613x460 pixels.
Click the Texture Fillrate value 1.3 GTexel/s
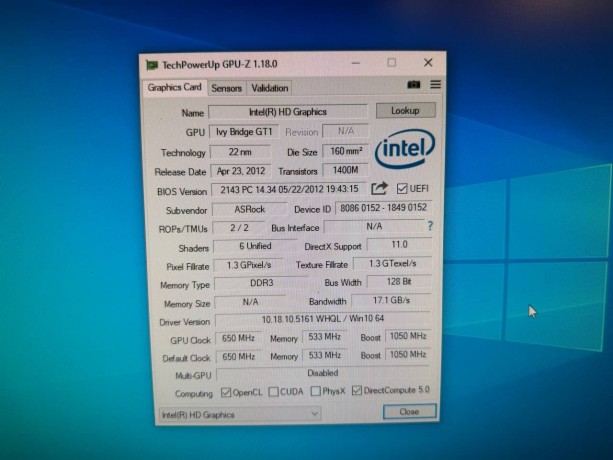(x=393, y=264)
